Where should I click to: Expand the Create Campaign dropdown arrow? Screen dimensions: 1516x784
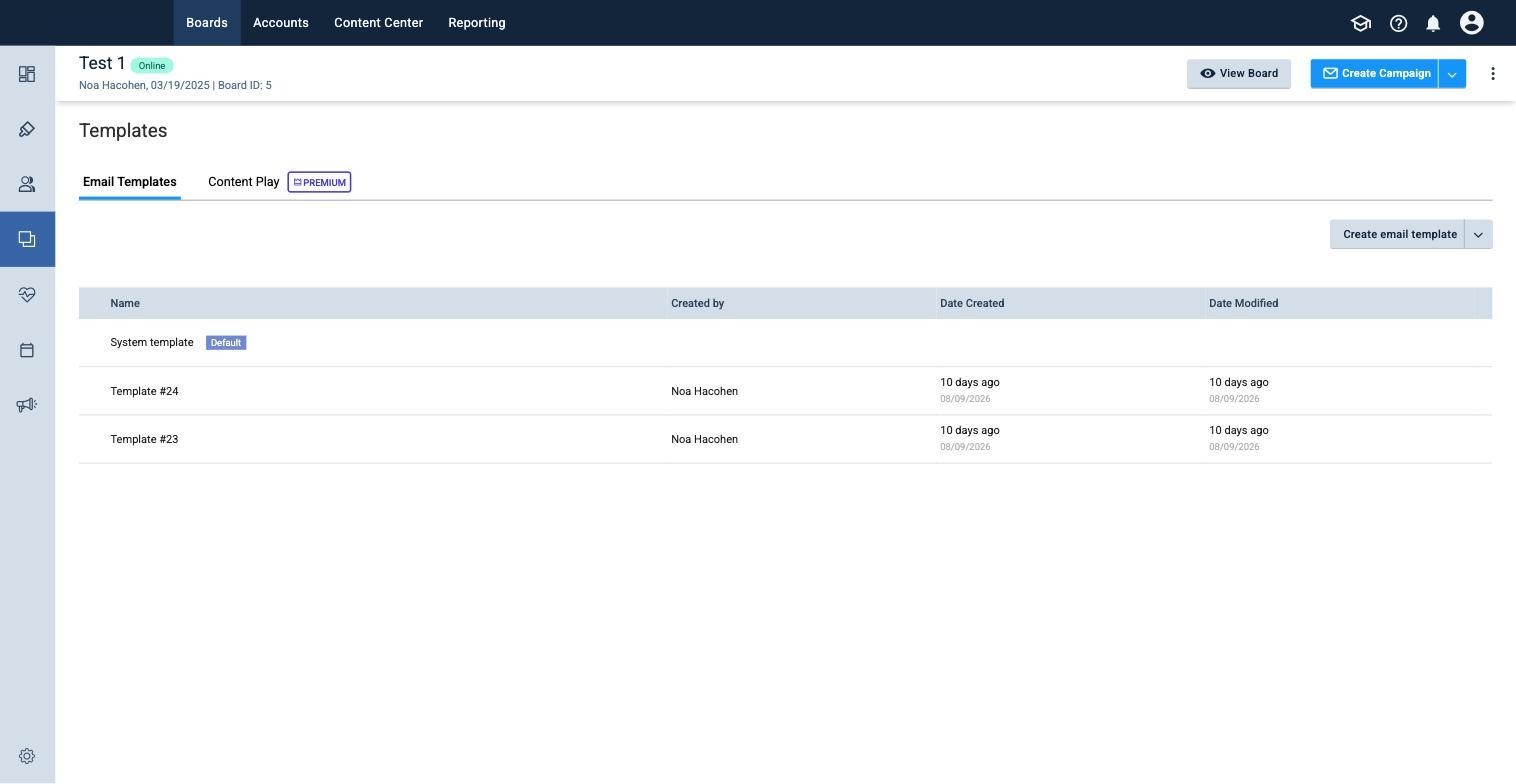click(x=1452, y=73)
